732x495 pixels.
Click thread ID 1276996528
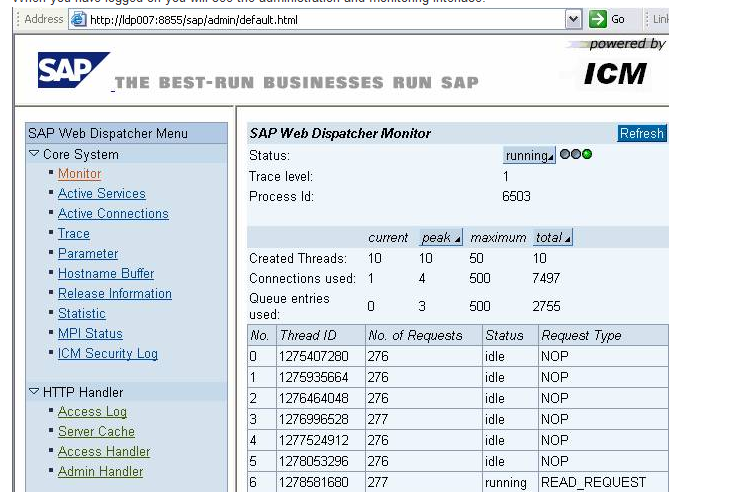click(314, 419)
